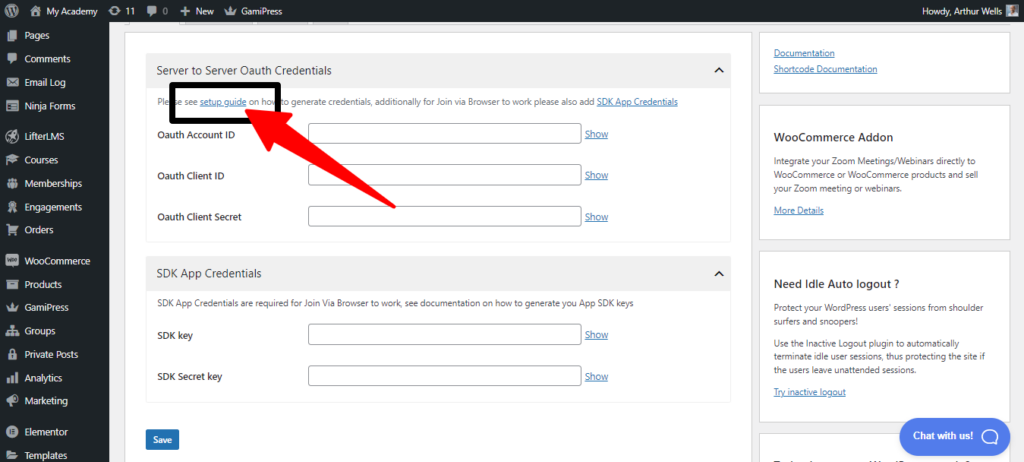Click the New plus icon
1024x462 pixels.
185,11
